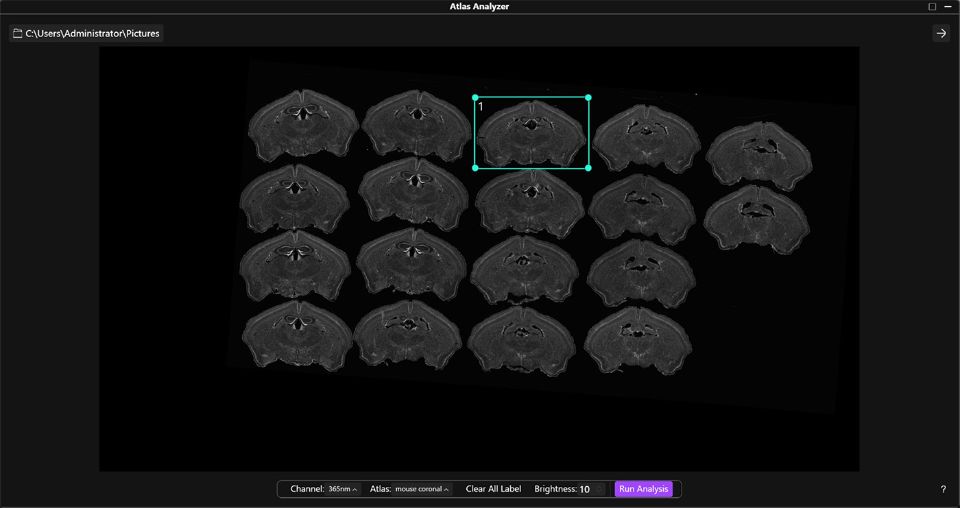Maximize the Atlas Analyzer window
Image resolution: width=960 pixels, height=508 pixels.
click(932, 6)
